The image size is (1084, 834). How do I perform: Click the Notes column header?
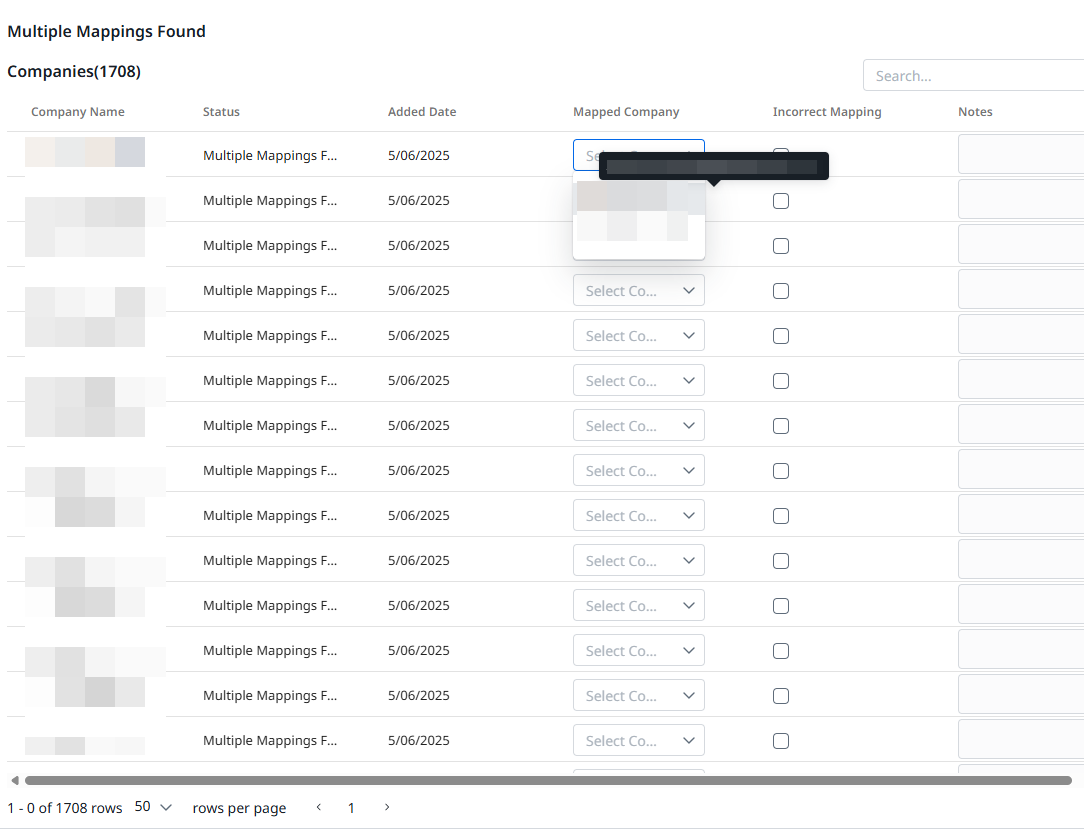pos(975,112)
